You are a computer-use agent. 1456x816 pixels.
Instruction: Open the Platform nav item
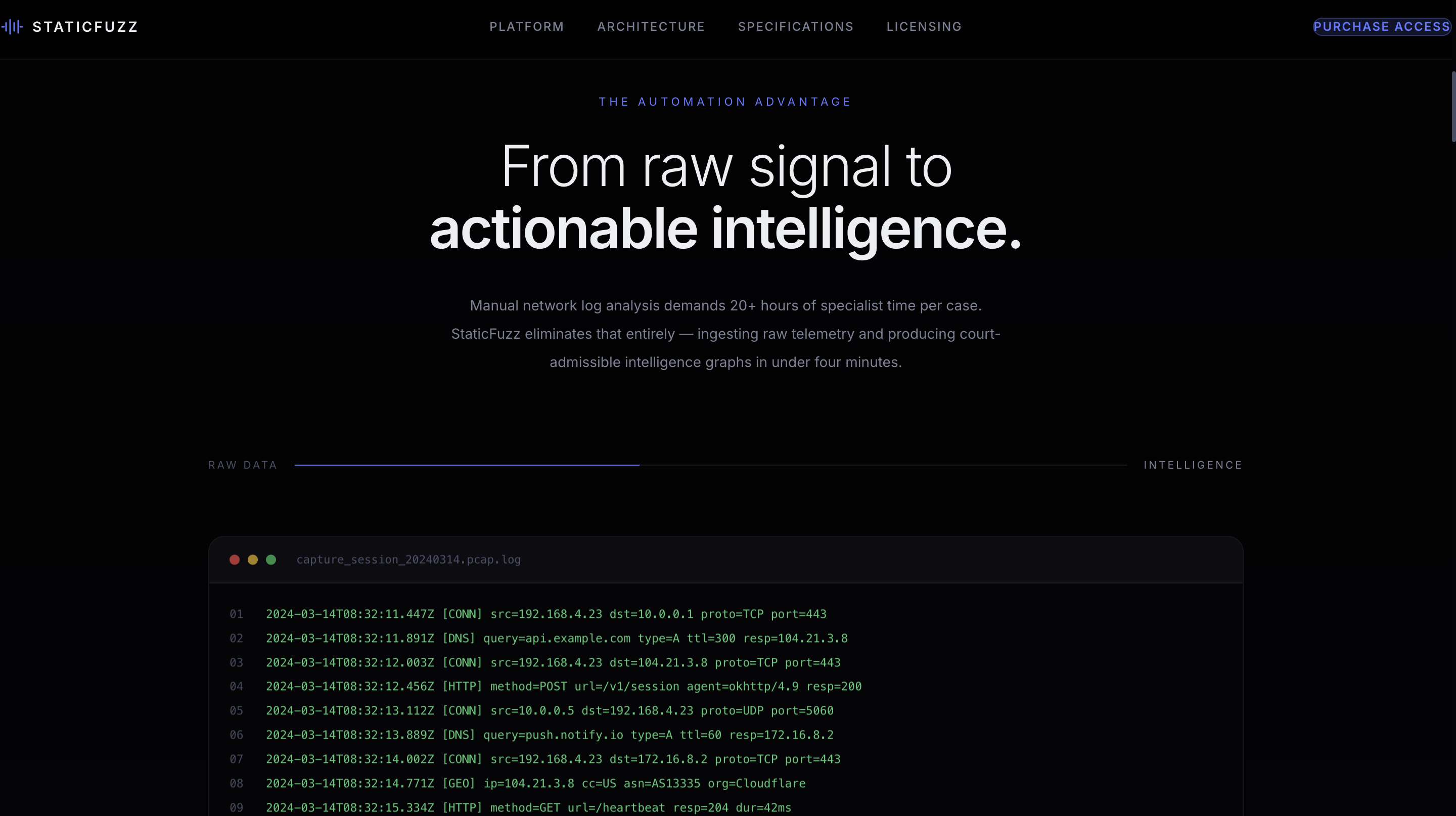pyautogui.click(x=527, y=27)
